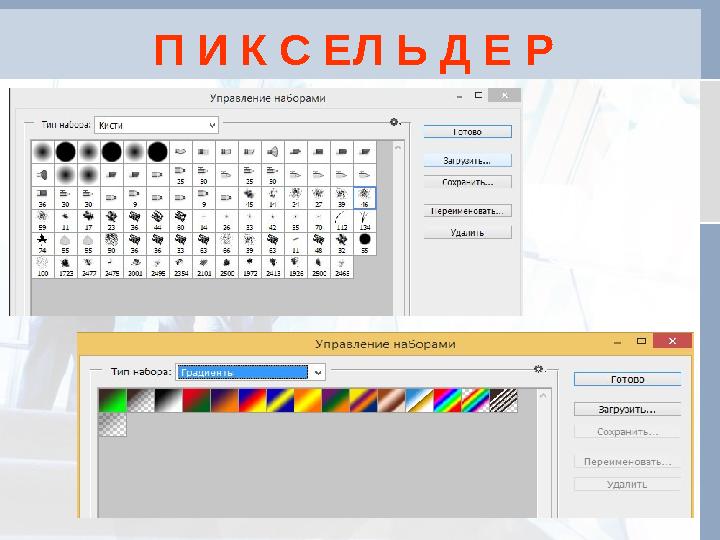Select the brush preset labeled 2477
The height and width of the screenshot is (540, 720).
tap(89, 267)
